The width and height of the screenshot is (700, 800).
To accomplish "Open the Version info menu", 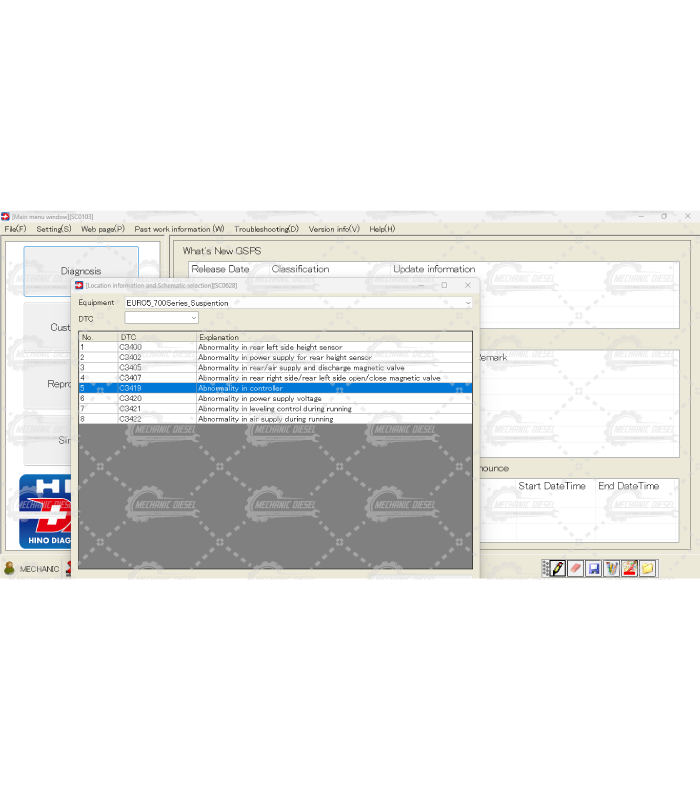I will click(334, 229).
